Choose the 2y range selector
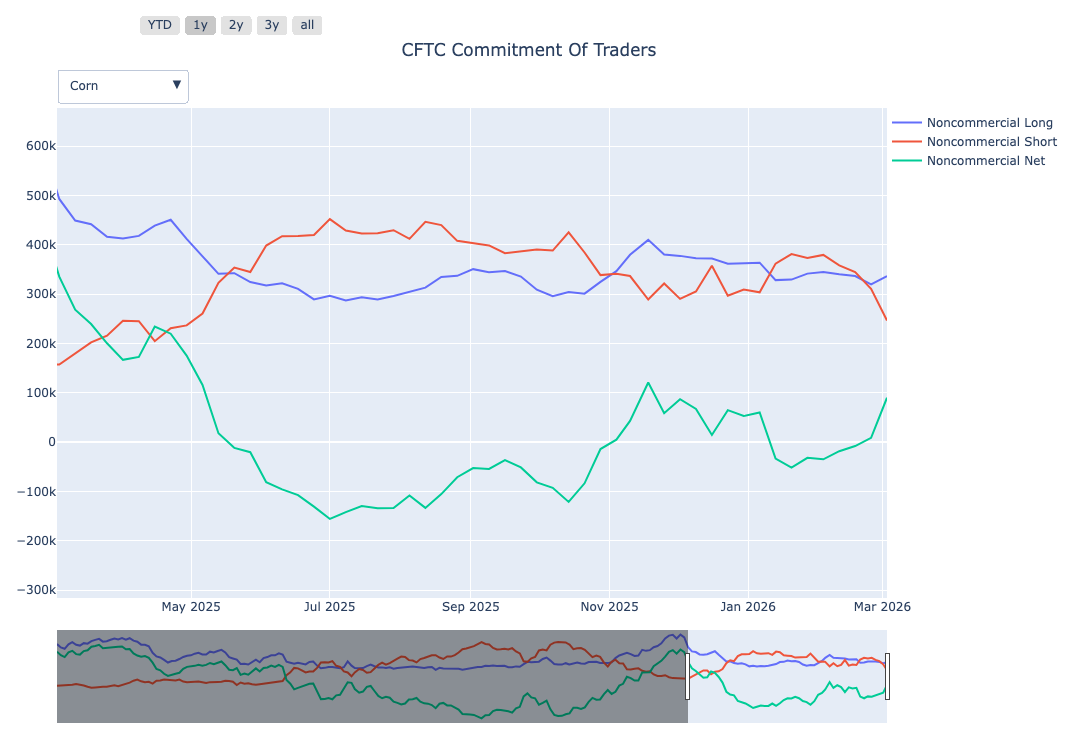The width and height of the screenshot is (1083, 755). click(x=236, y=25)
